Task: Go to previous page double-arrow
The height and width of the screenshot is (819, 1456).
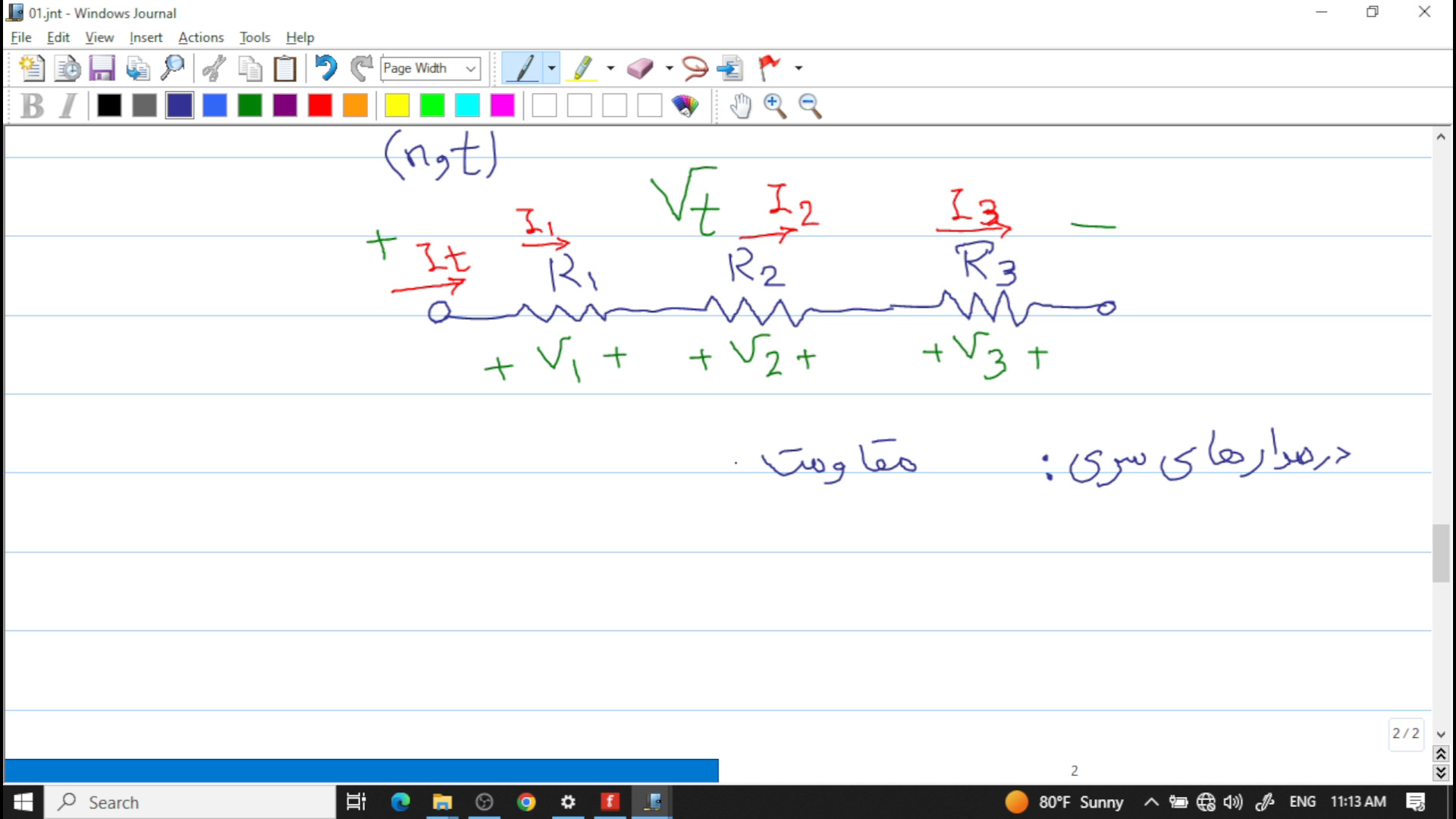Action: tap(1441, 754)
